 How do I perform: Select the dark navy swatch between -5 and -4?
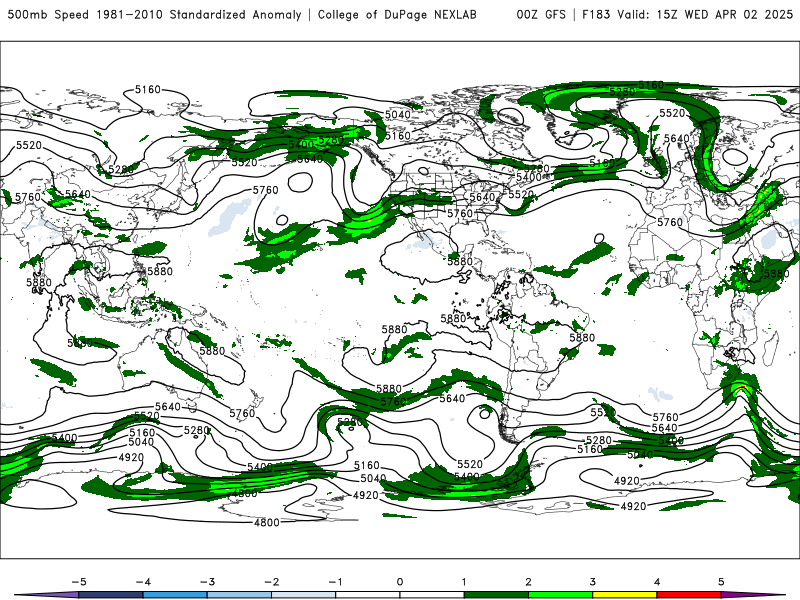[111, 595]
